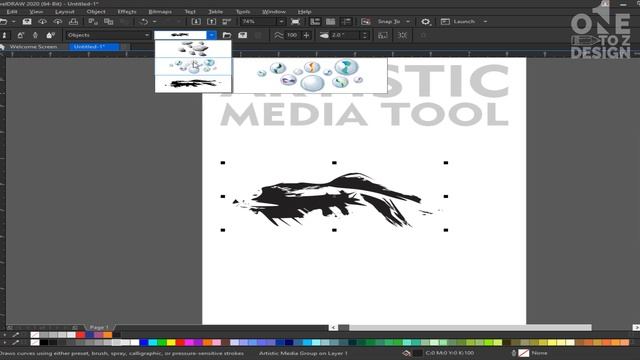
Task: Click the Print icon in toolbar
Action: pos(73,21)
